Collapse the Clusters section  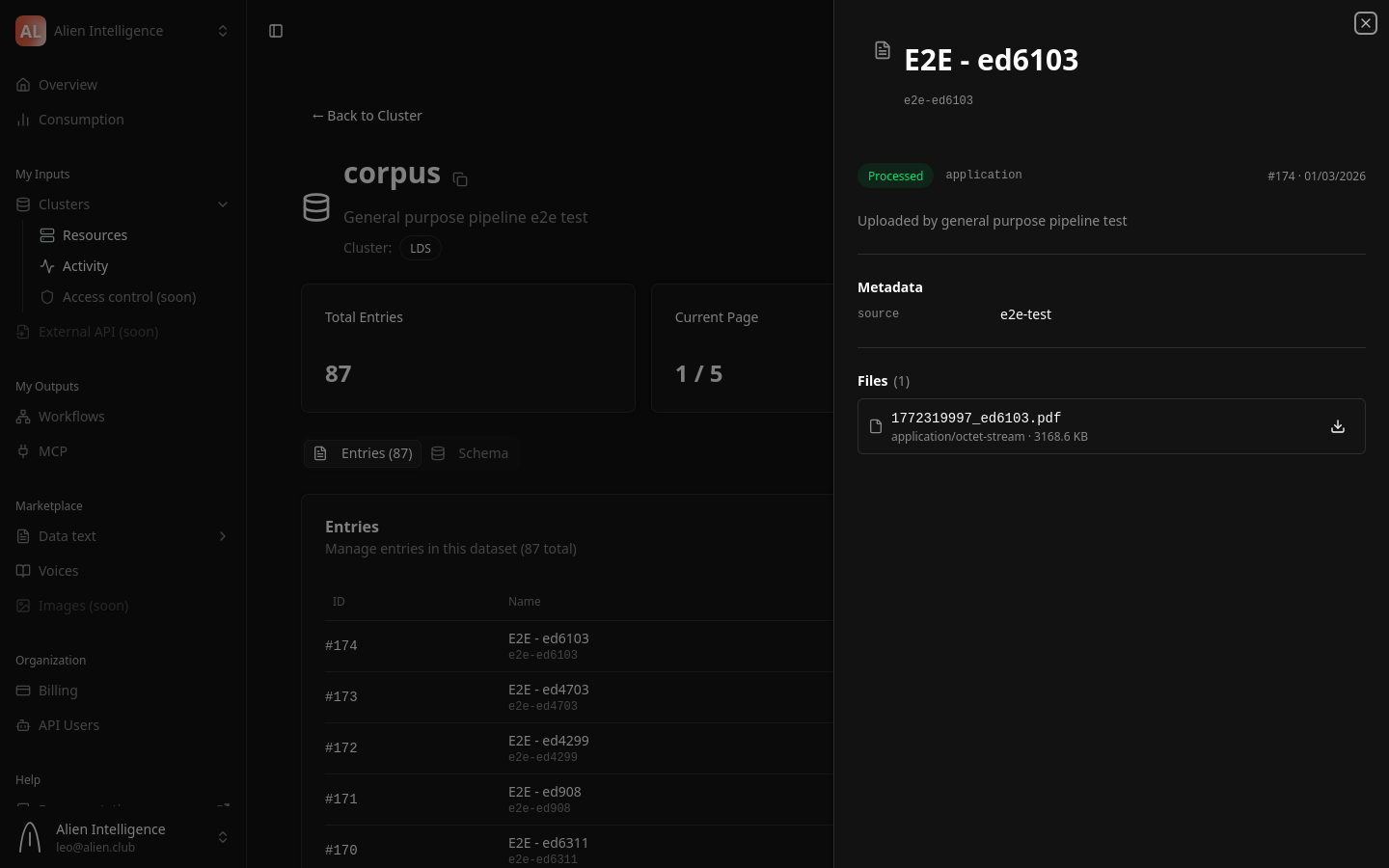tap(223, 203)
